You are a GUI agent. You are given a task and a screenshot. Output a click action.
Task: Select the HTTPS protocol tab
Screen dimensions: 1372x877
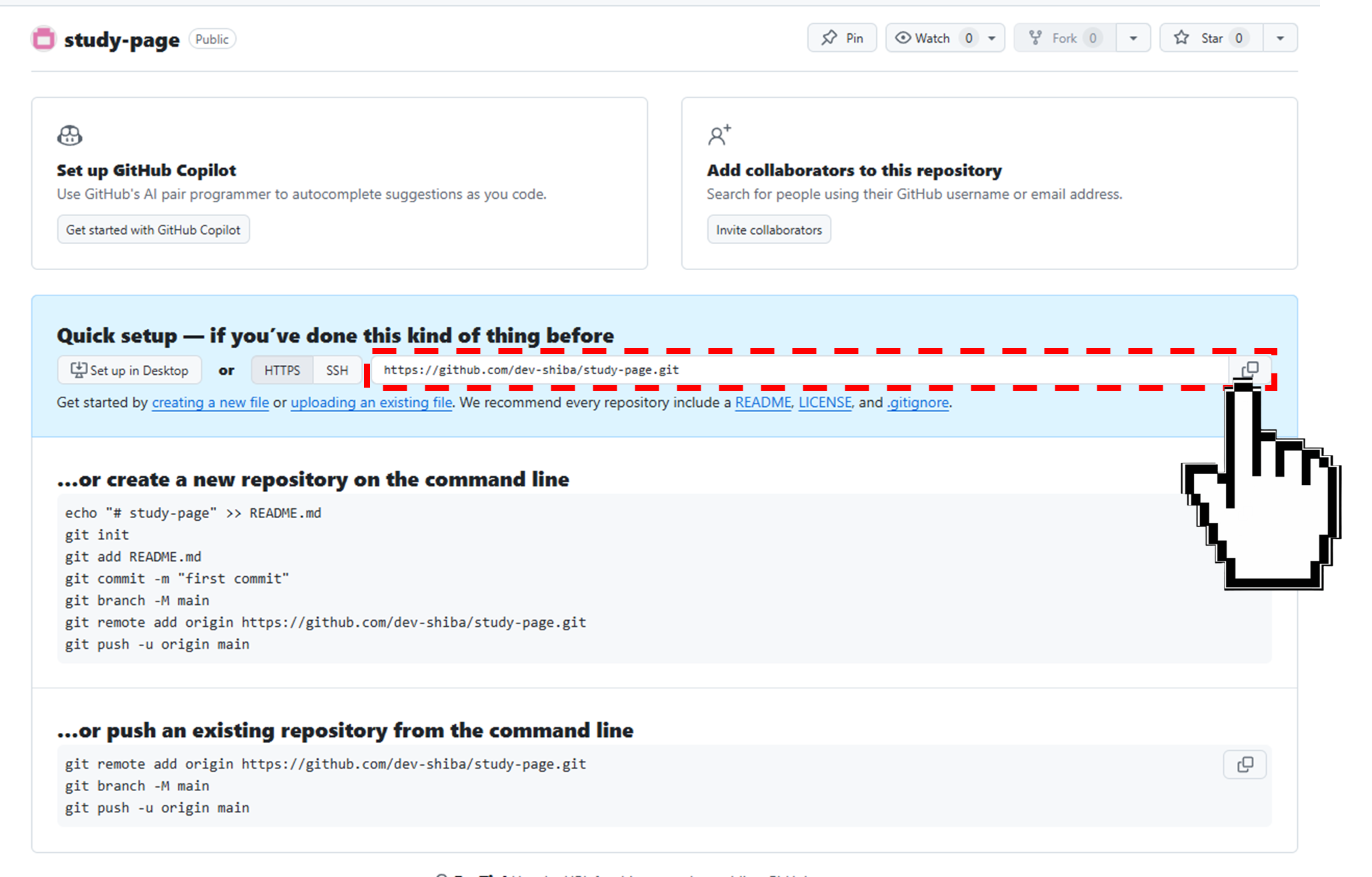pyautogui.click(x=282, y=370)
